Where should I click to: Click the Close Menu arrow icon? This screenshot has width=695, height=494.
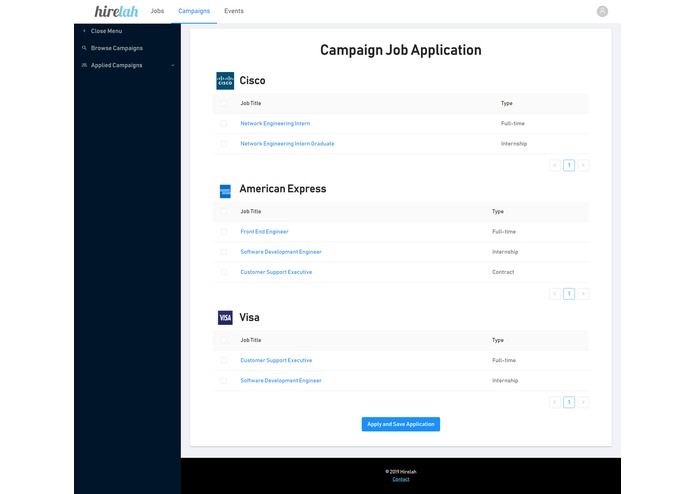click(84, 31)
